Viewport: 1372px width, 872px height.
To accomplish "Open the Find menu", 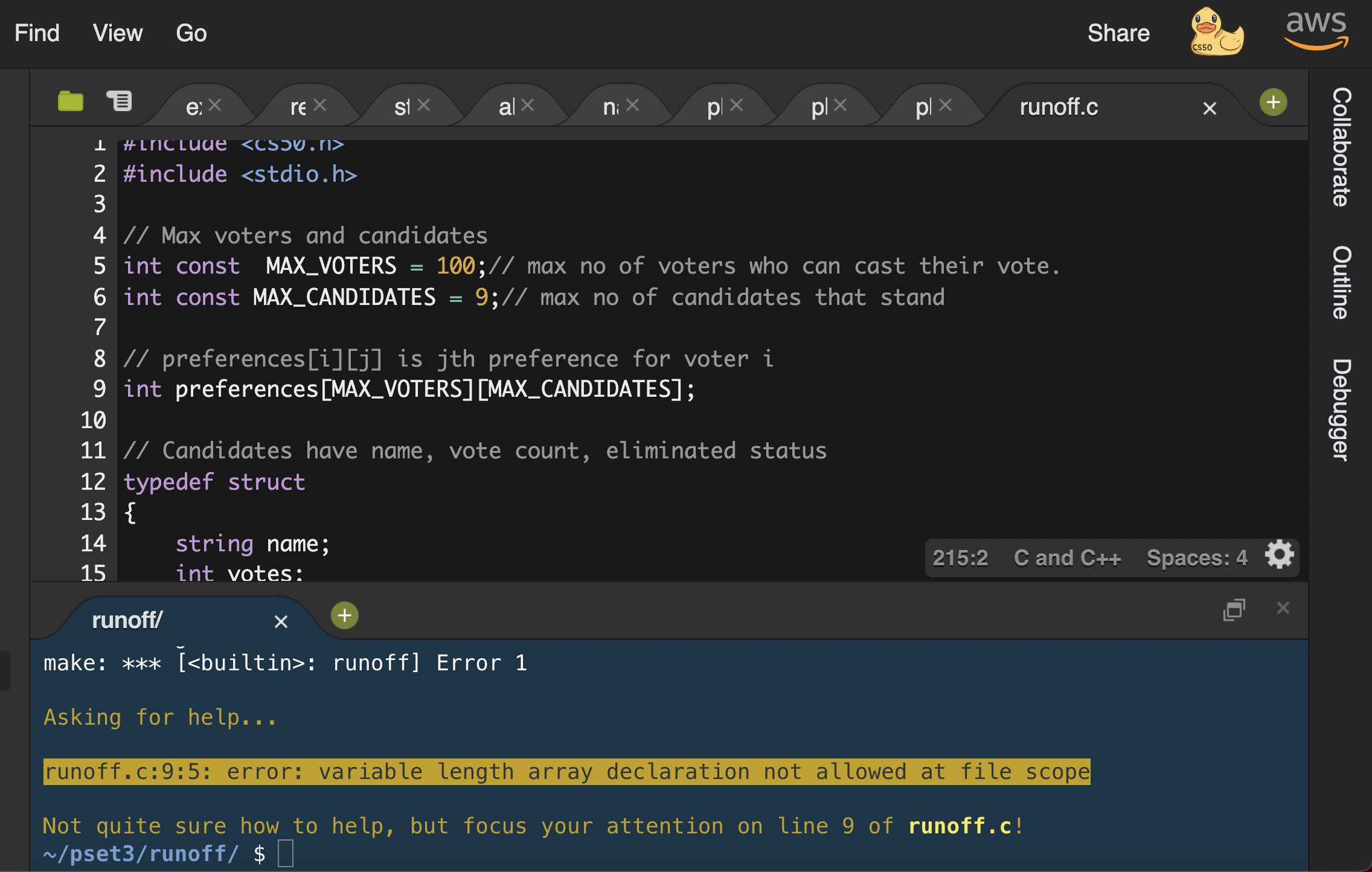I will click(x=37, y=33).
